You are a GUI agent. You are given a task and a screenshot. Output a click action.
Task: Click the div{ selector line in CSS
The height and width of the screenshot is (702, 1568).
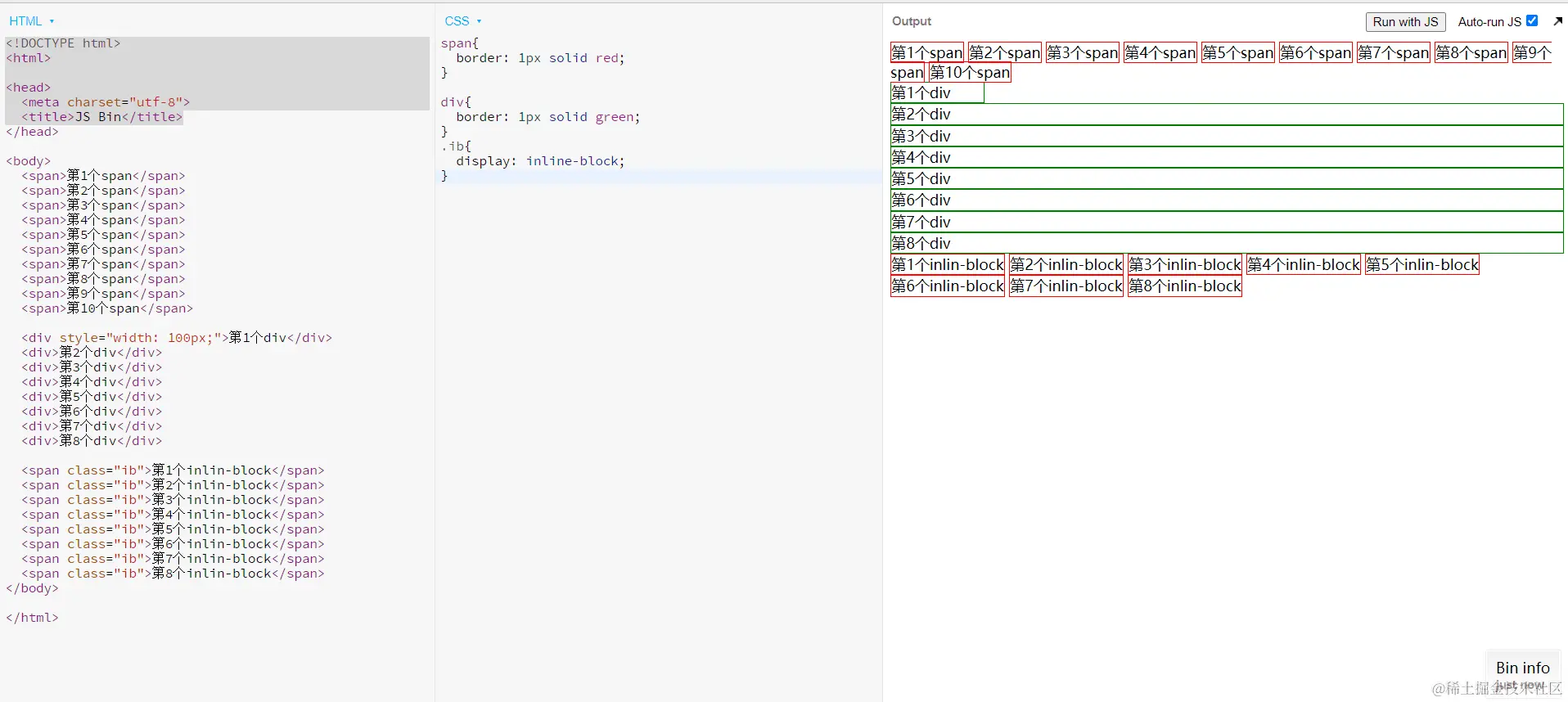tap(456, 102)
